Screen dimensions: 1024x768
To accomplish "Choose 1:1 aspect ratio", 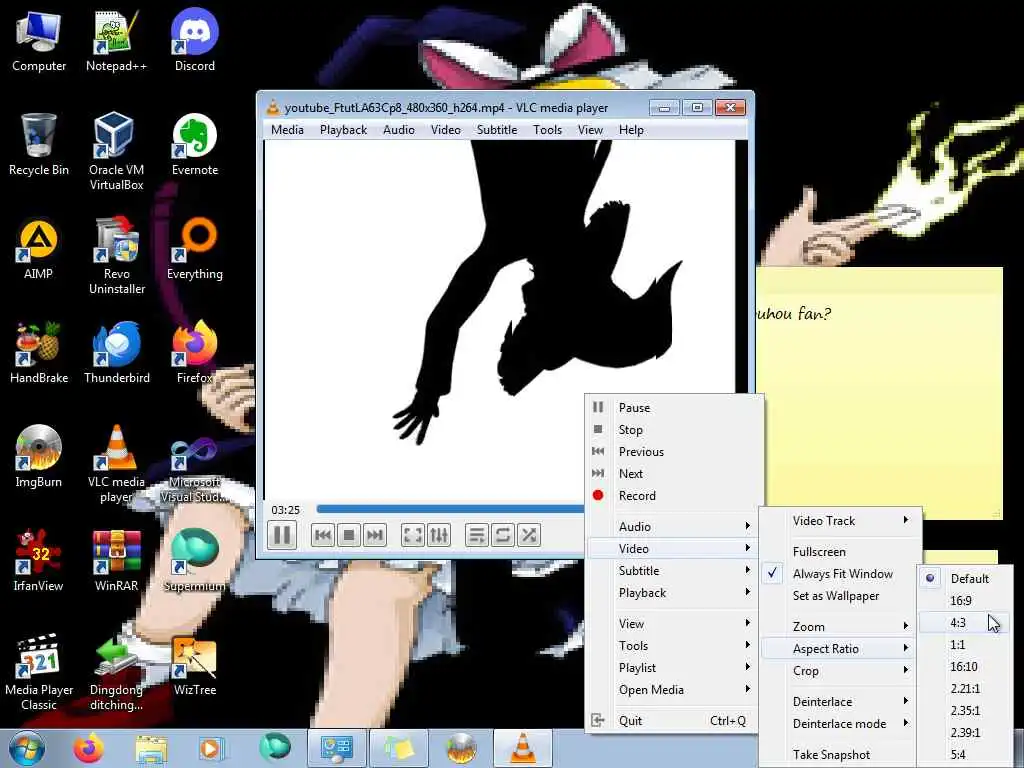I will click(965, 645).
